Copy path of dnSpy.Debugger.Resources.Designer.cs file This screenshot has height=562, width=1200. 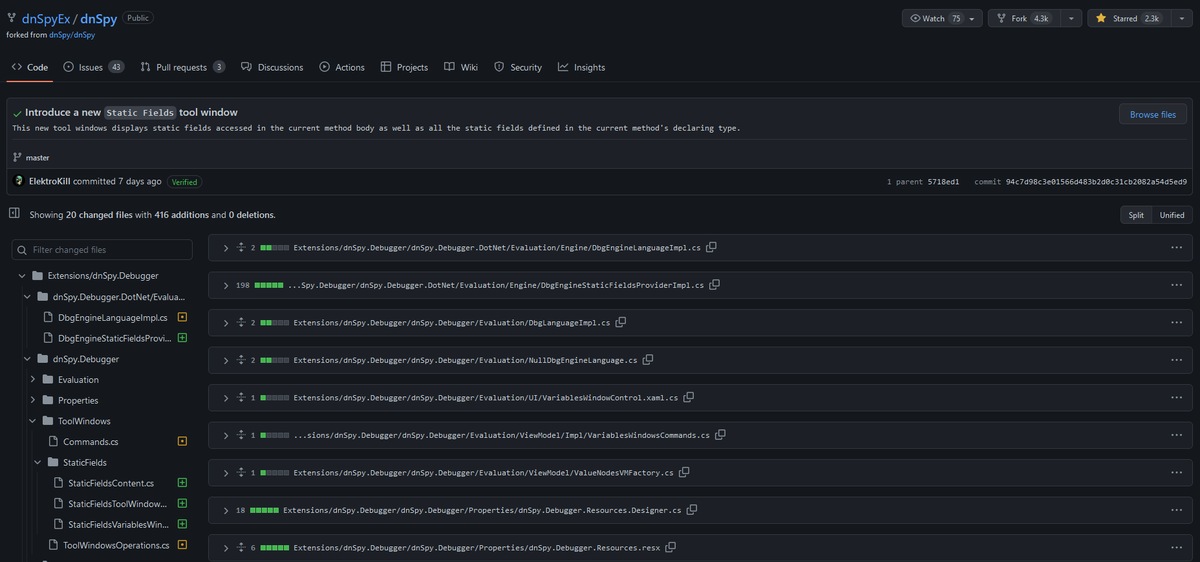tap(692, 510)
